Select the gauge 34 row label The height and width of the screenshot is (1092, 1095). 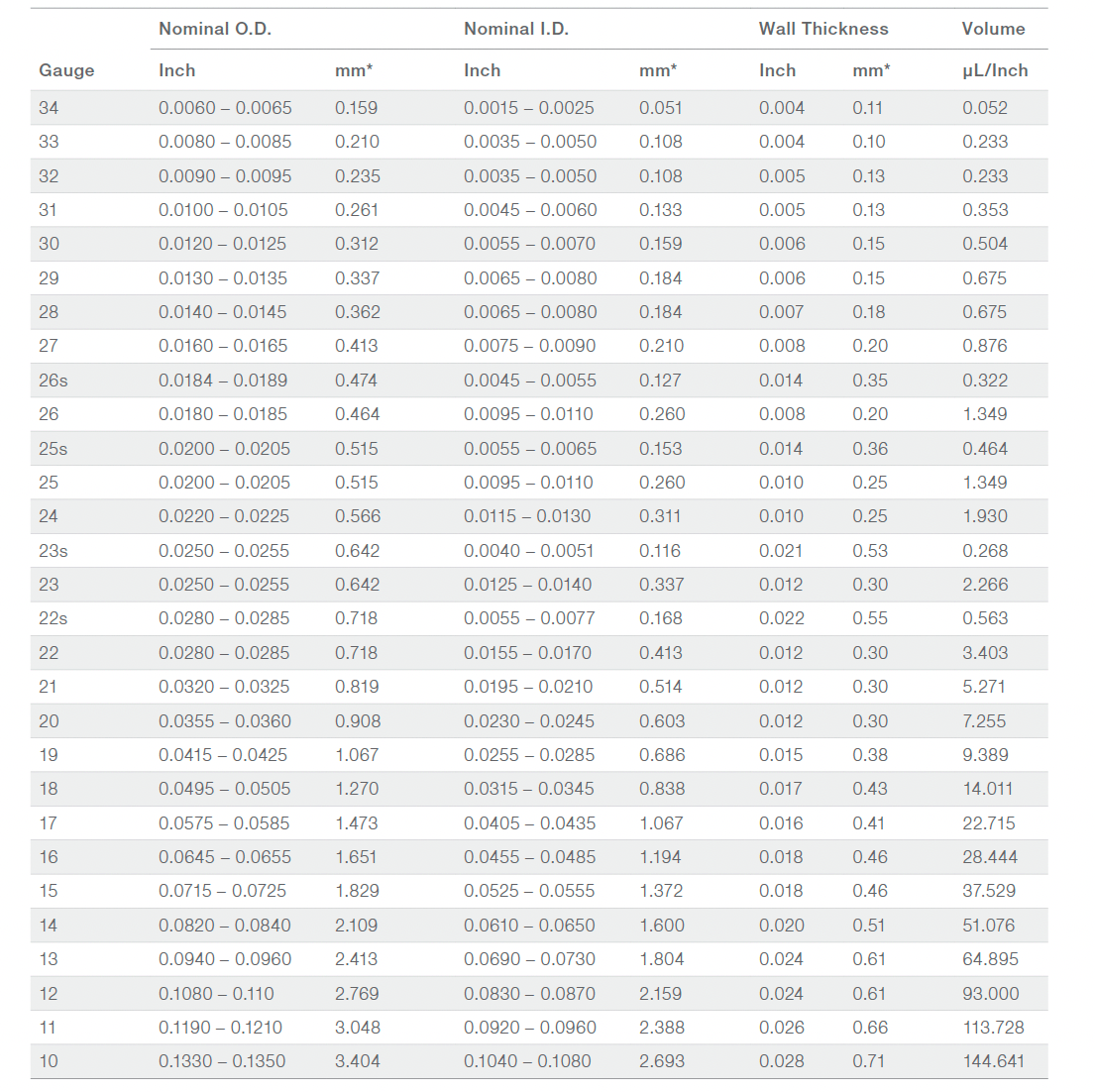click(49, 108)
